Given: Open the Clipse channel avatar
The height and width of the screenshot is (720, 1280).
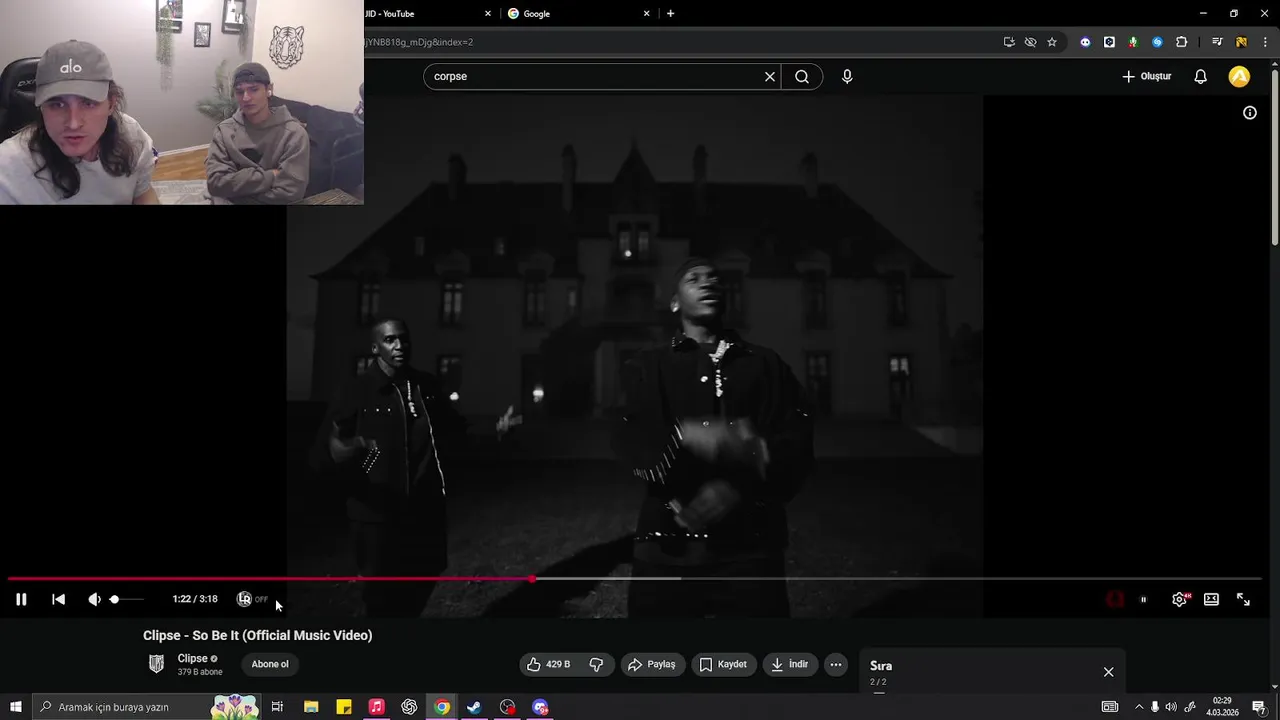Looking at the screenshot, I should coord(157,664).
